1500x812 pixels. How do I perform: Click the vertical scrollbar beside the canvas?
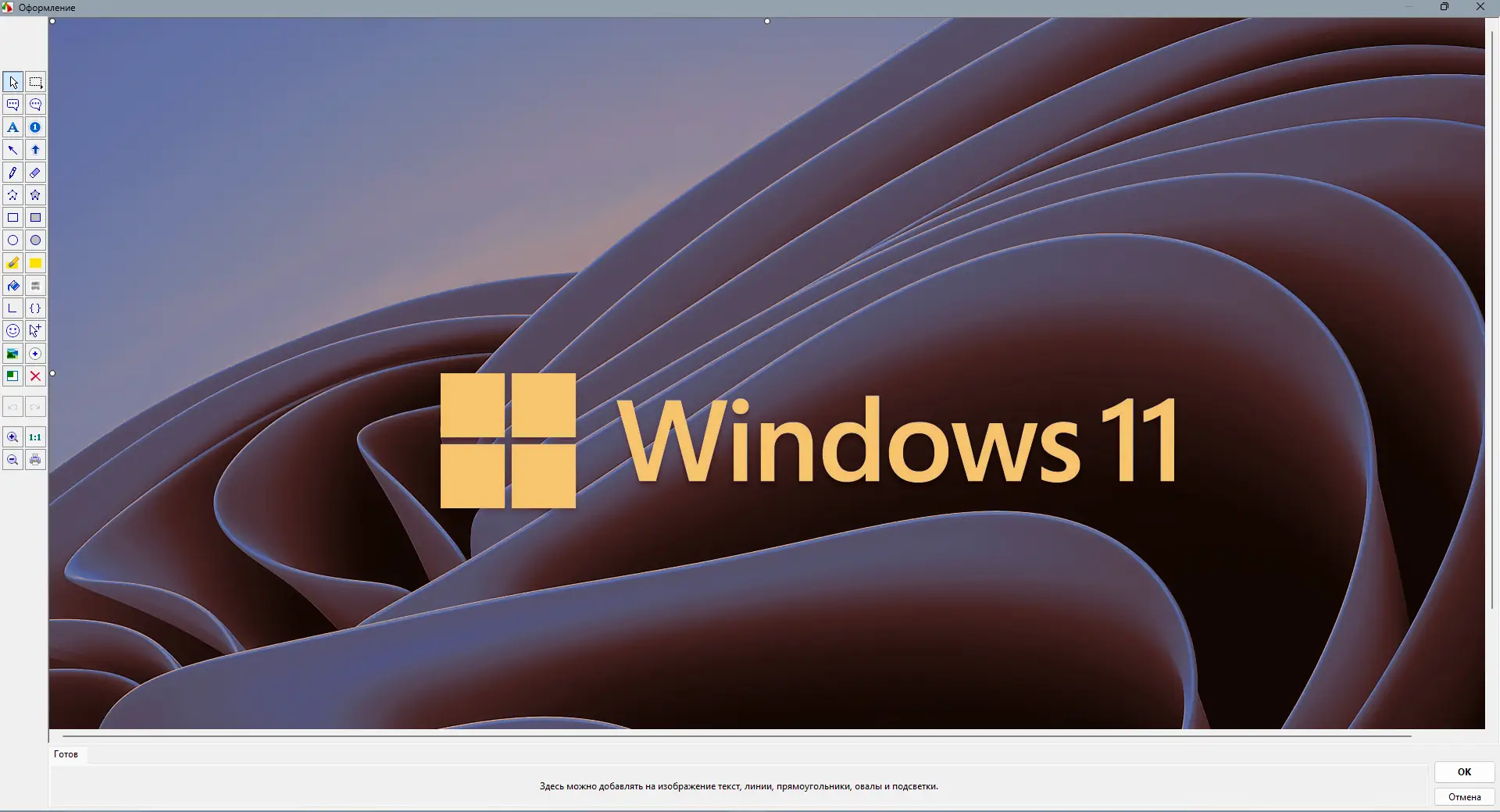point(1492,320)
